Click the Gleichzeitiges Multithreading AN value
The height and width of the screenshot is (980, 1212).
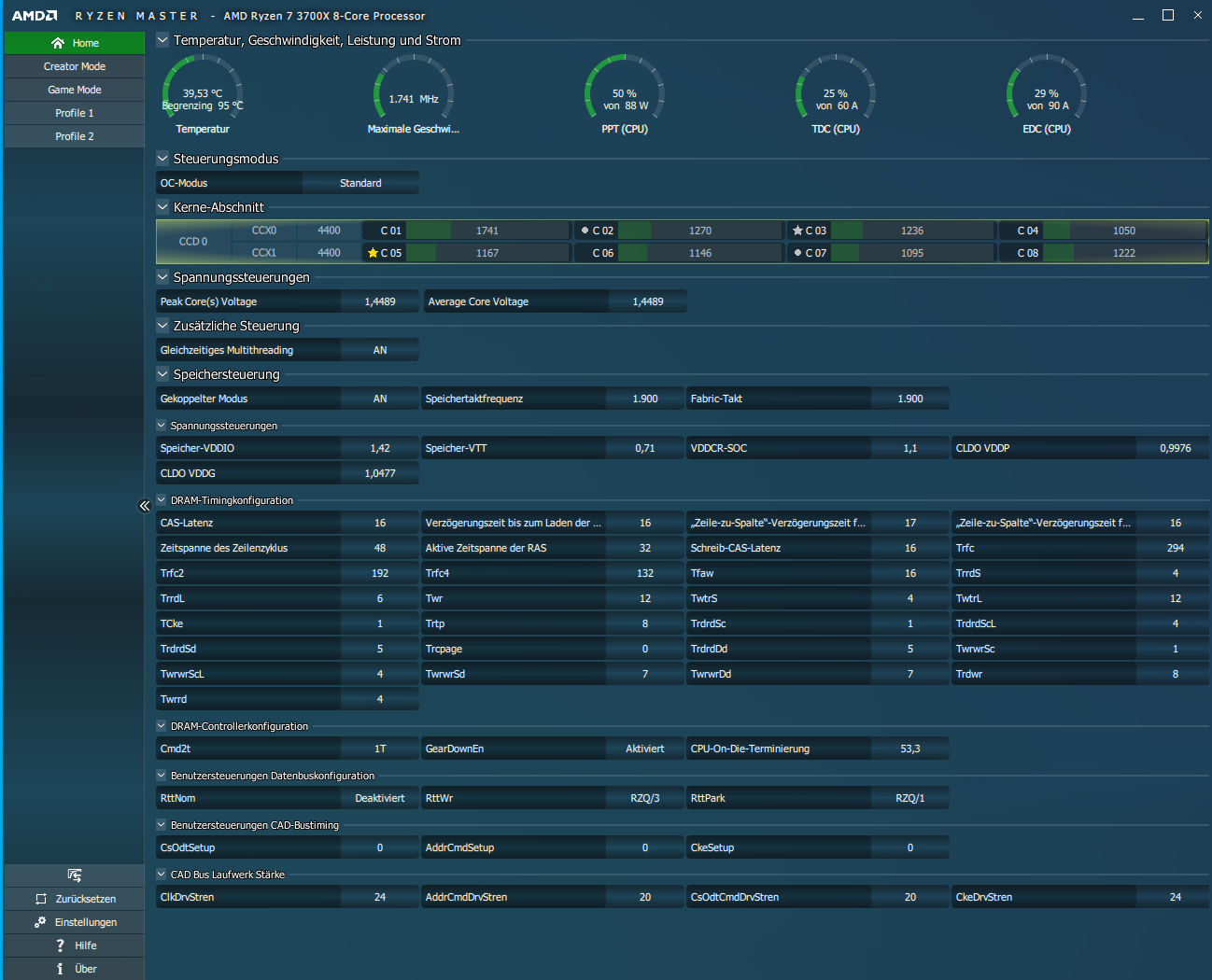[380, 350]
